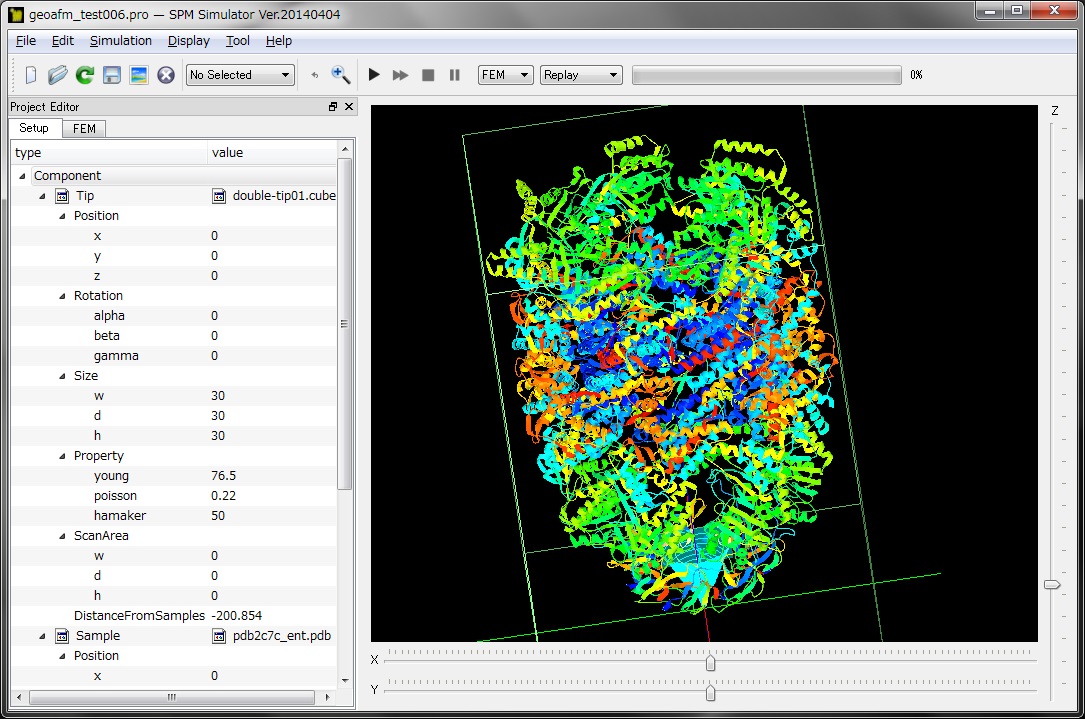Click the Tip component file icon
Screen dimensions: 1085x719
click(x=62, y=196)
